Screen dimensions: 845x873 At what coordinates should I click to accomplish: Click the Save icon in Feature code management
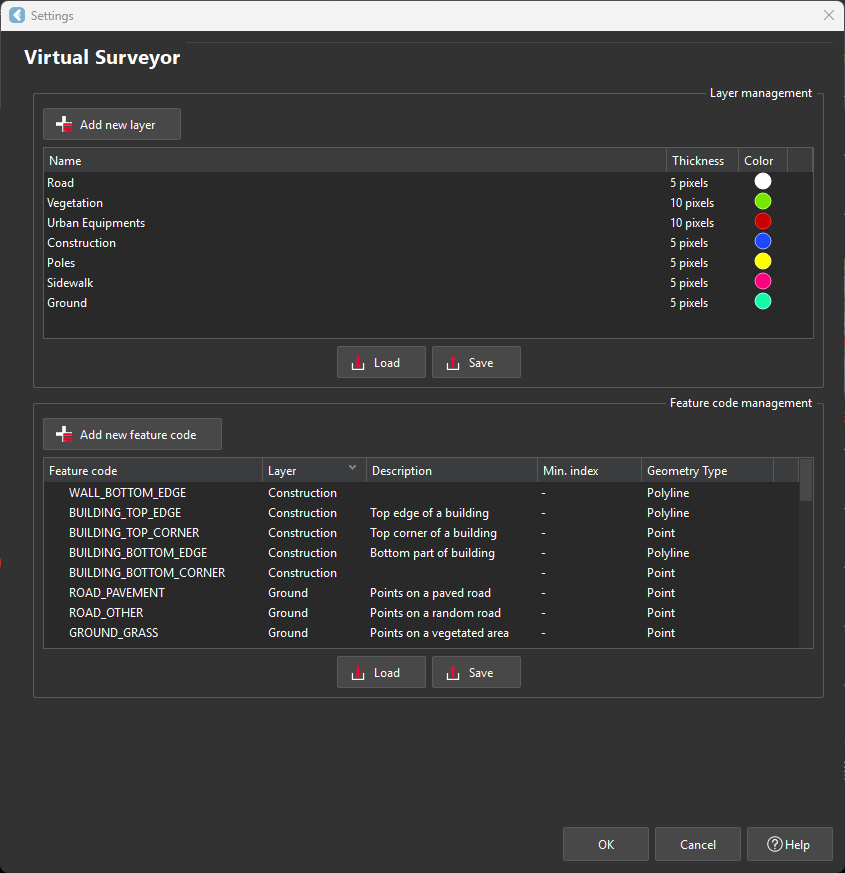[x=452, y=673]
